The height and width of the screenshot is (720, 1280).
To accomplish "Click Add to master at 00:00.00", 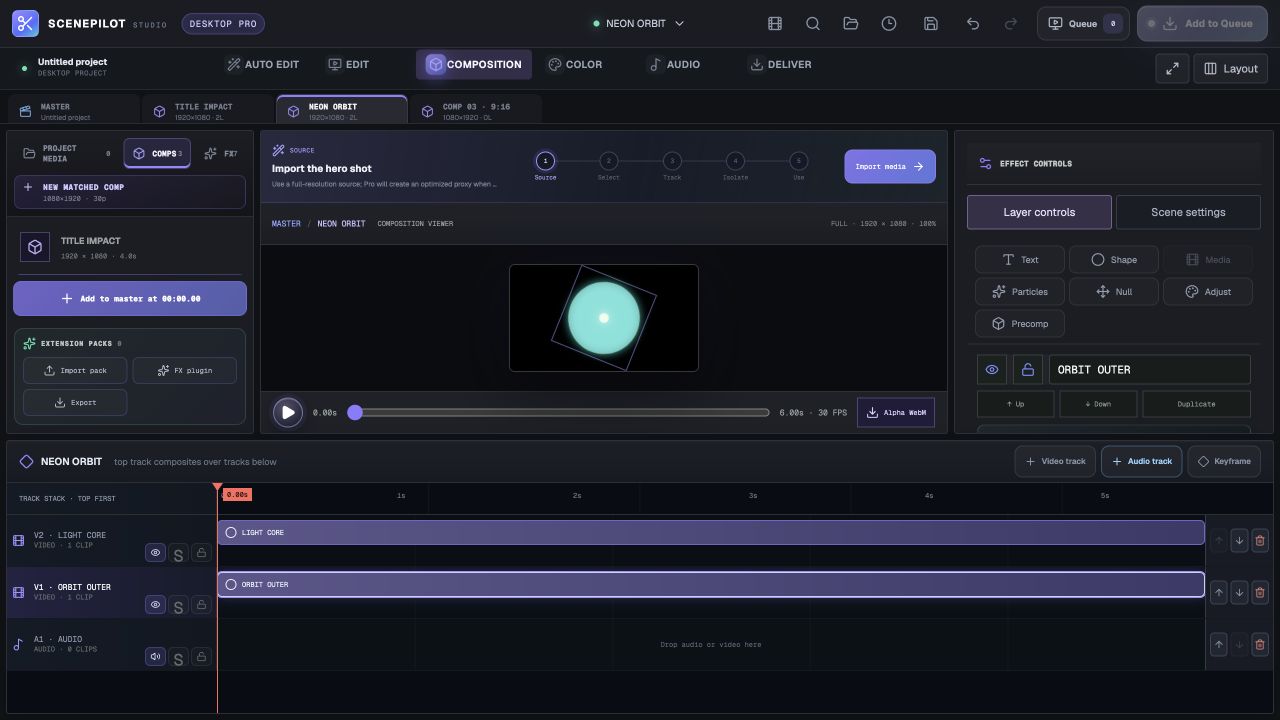I will (130, 298).
